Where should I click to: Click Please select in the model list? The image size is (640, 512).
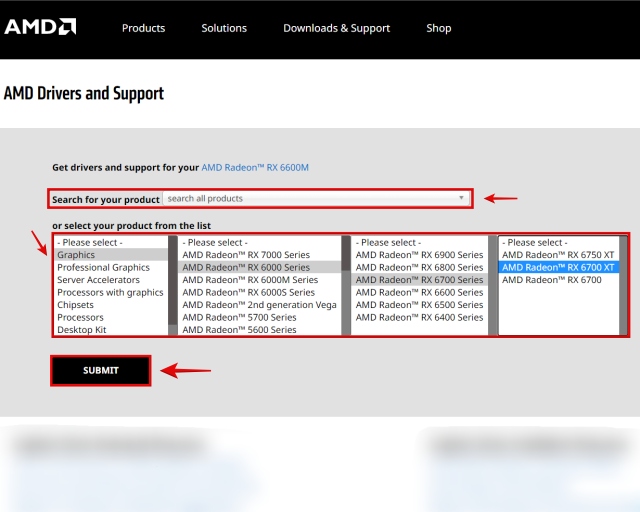click(558, 243)
